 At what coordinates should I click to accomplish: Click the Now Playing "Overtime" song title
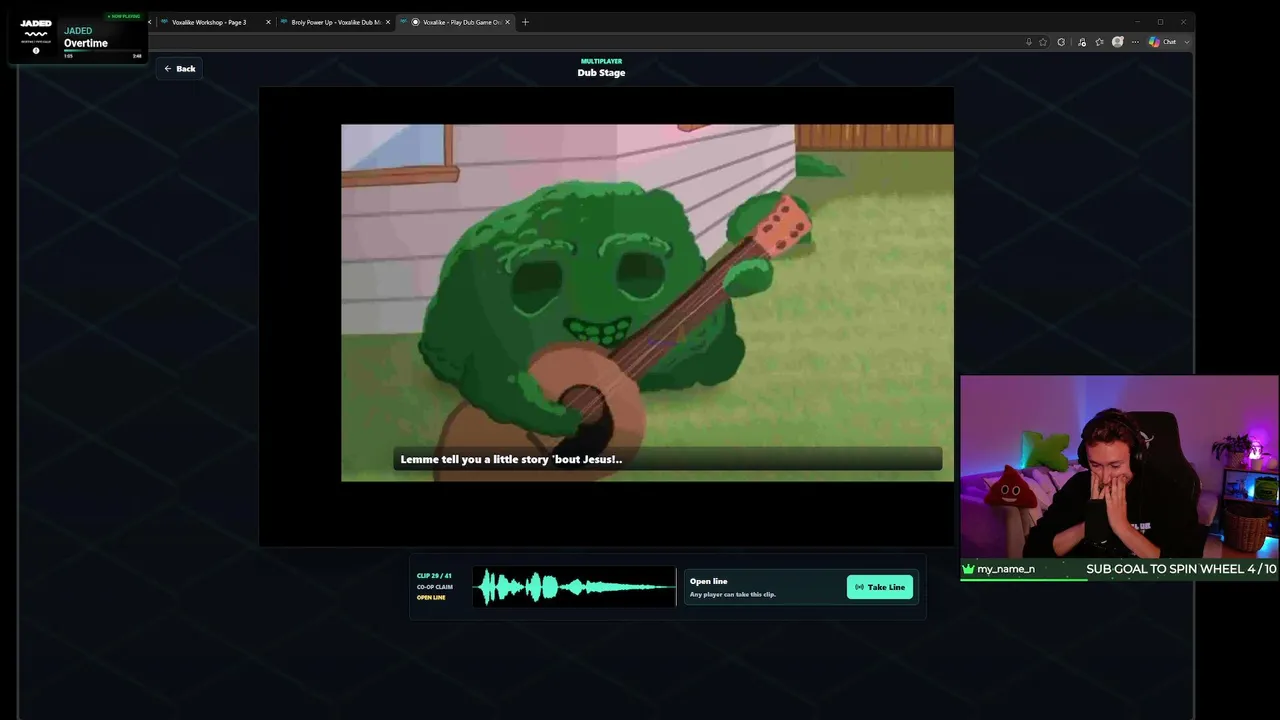(86, 44)
